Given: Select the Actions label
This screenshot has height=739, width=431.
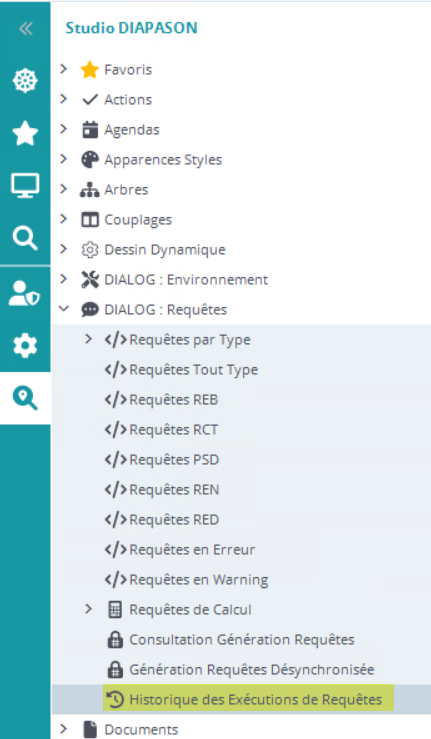Looking at the screenshot, I should [128, 99].
